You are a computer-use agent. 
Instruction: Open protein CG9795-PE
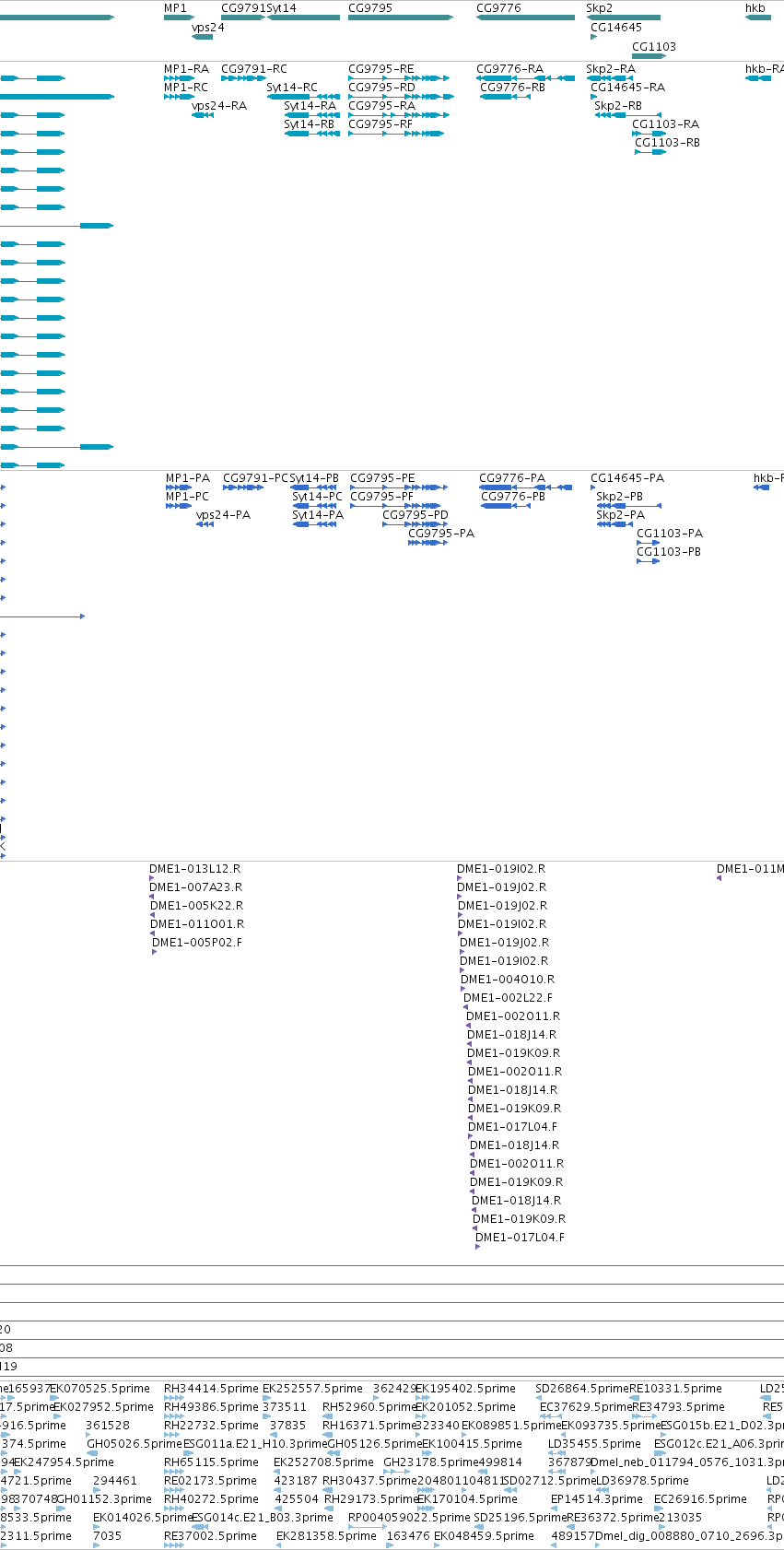tap(382, 478)
